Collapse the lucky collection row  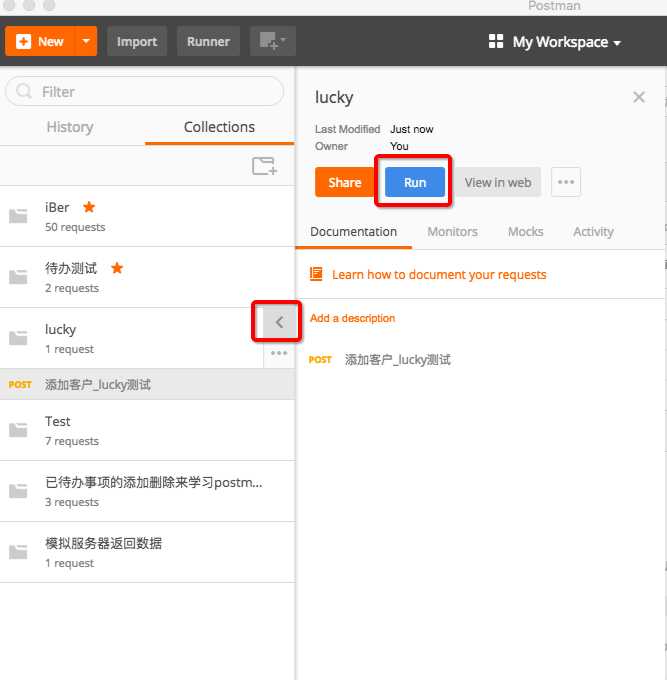[130, 338]
